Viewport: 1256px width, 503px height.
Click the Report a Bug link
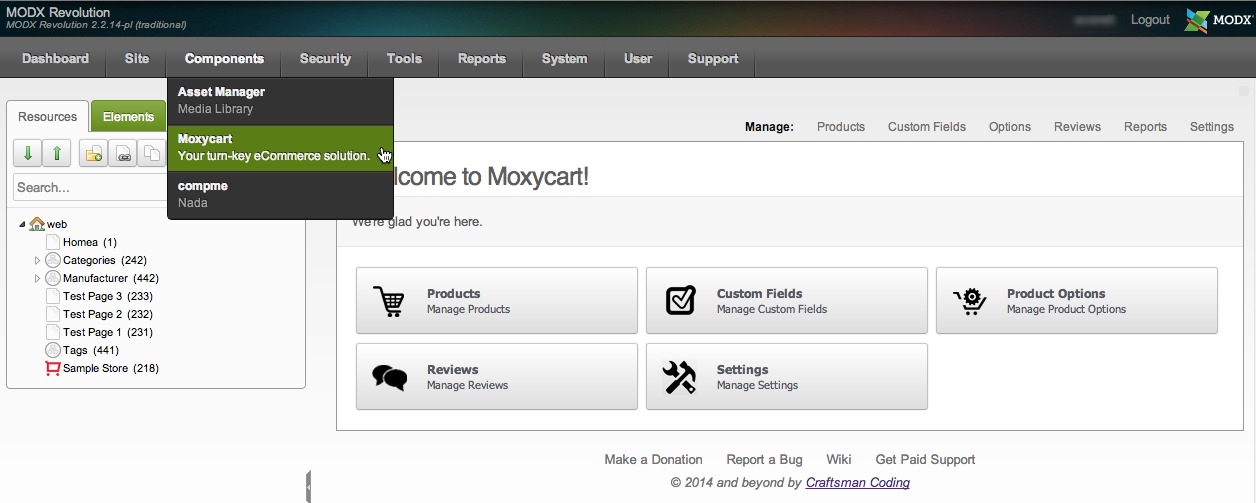click(764, 460)
